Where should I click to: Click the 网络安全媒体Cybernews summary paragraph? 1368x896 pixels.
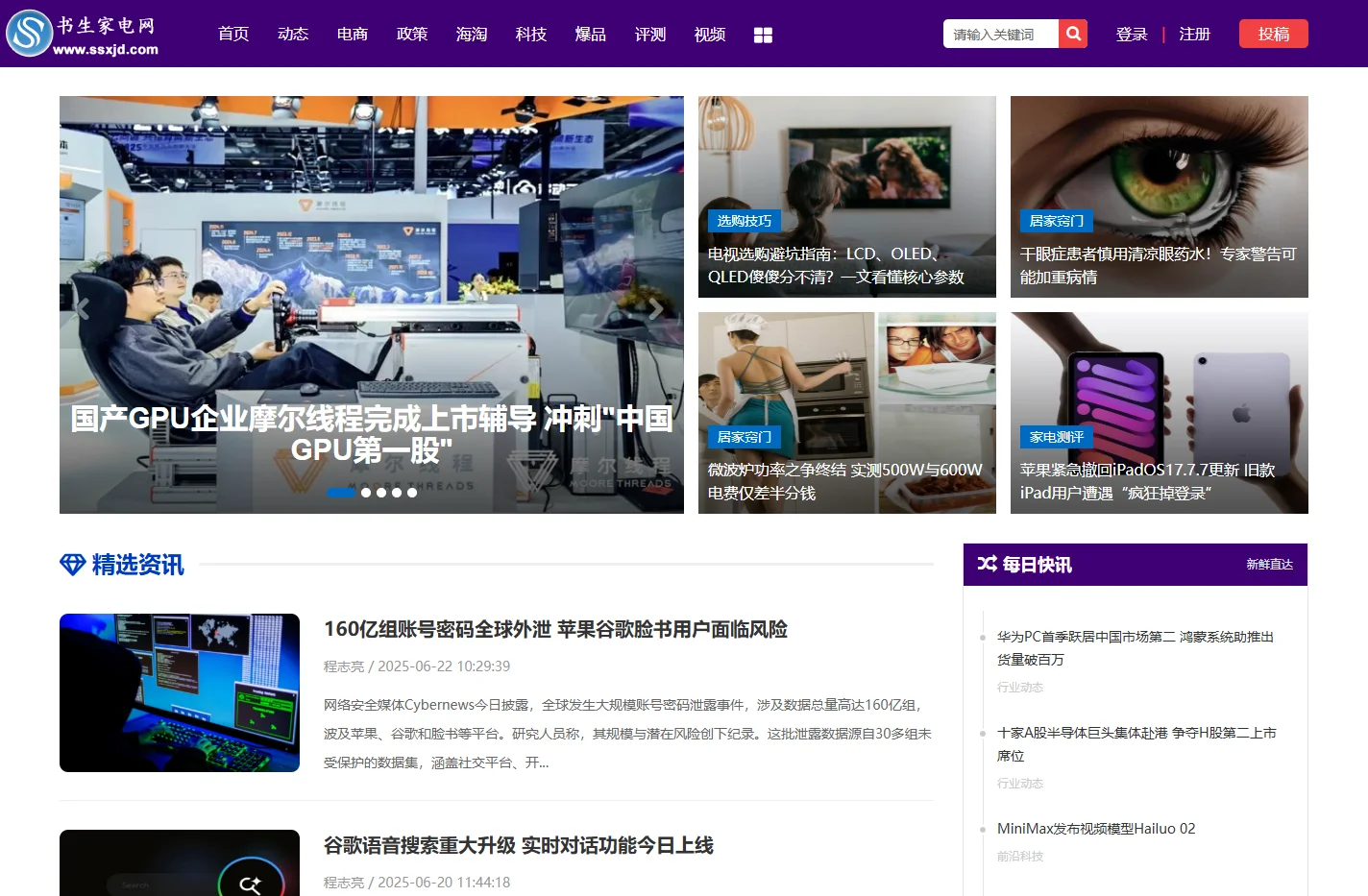tap(628, 734)
